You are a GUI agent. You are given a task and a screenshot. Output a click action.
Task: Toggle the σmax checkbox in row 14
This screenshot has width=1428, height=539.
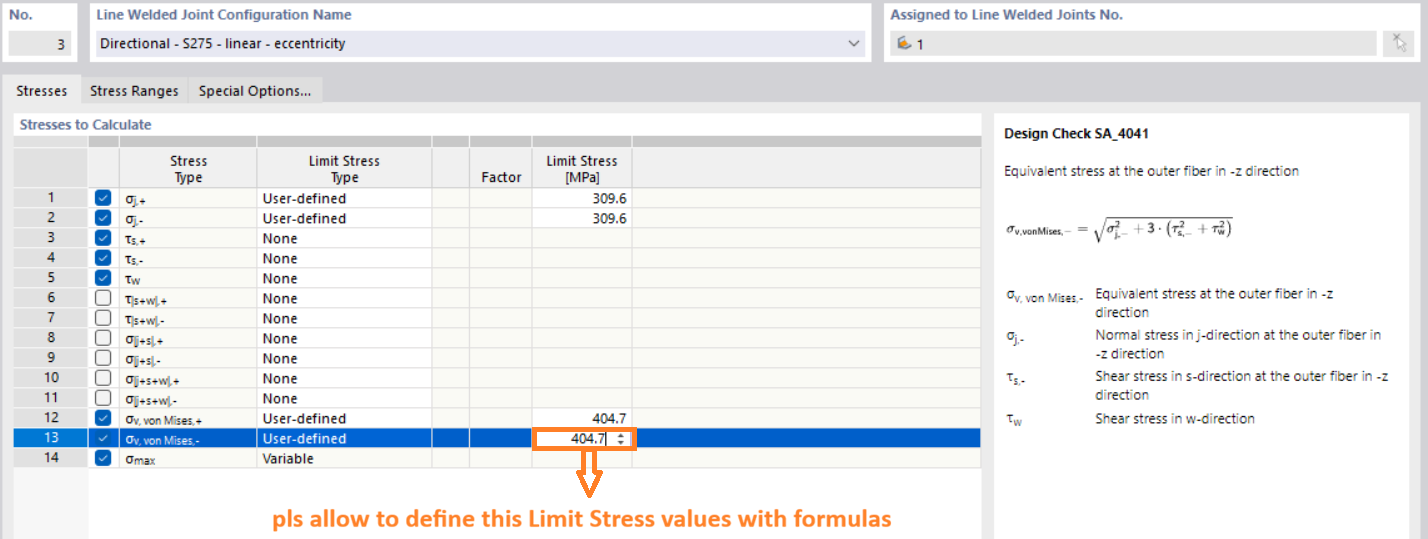click(x=103, y=459)
